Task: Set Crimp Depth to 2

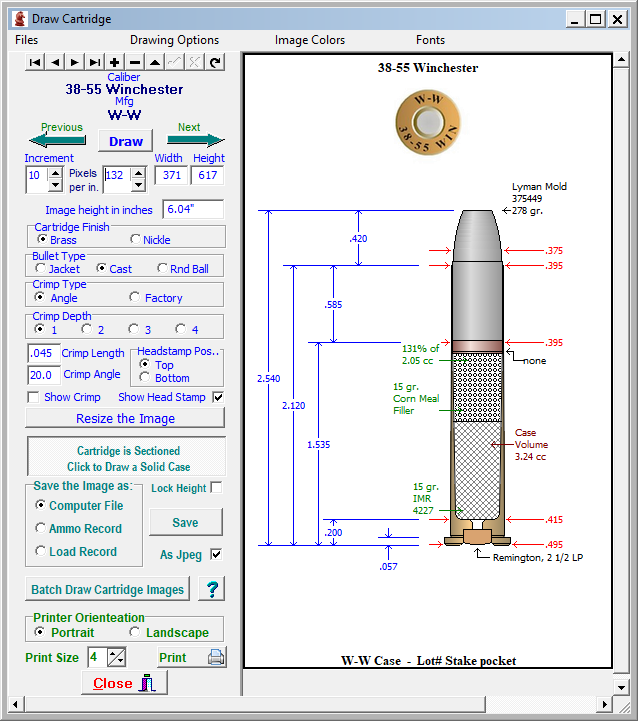Action: (x=86, y=329)
